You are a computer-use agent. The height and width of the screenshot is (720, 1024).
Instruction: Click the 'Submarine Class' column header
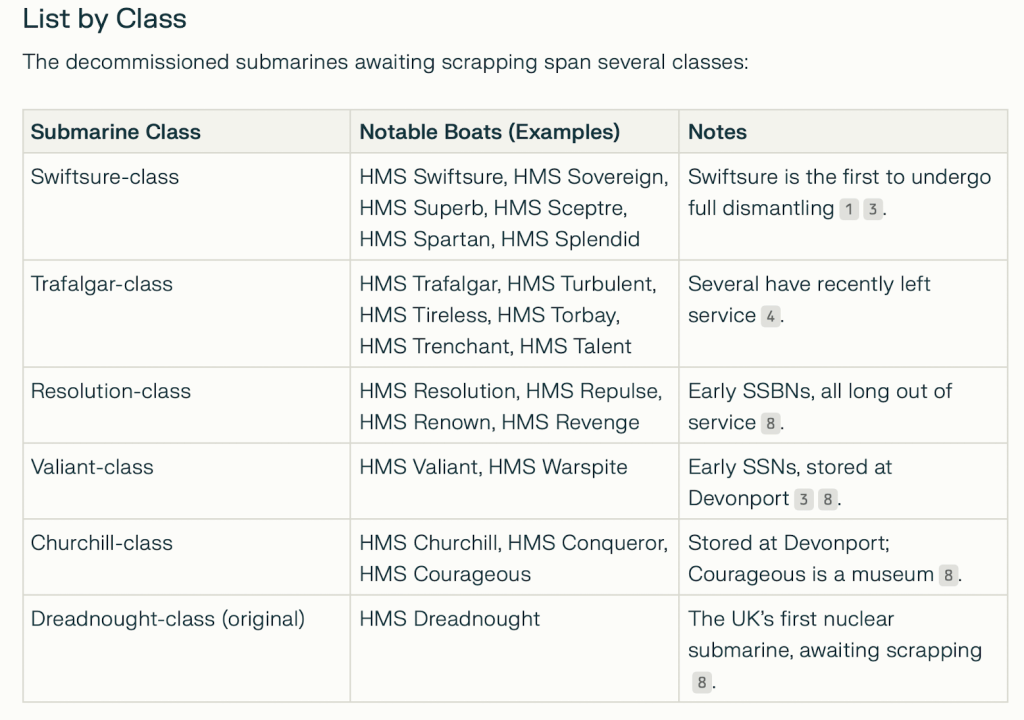[116, 132]
